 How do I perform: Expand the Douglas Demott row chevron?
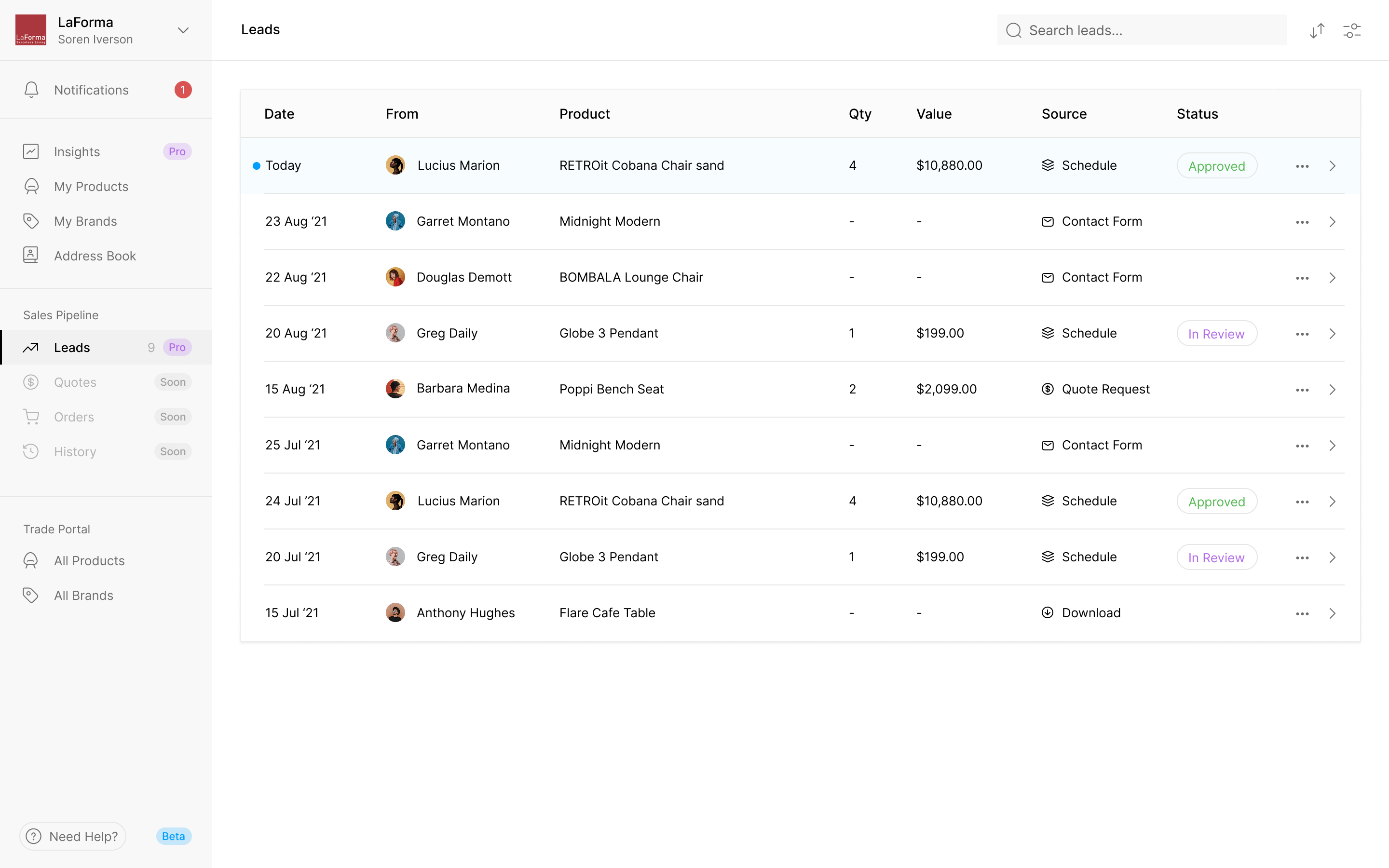tap(1332, 278)
